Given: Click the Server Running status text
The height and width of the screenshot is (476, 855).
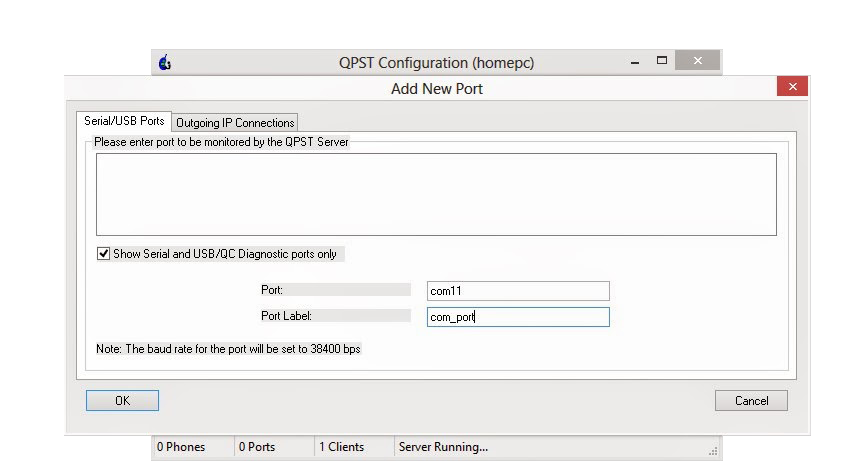Looking at the screenshot, I should (443, 447).
